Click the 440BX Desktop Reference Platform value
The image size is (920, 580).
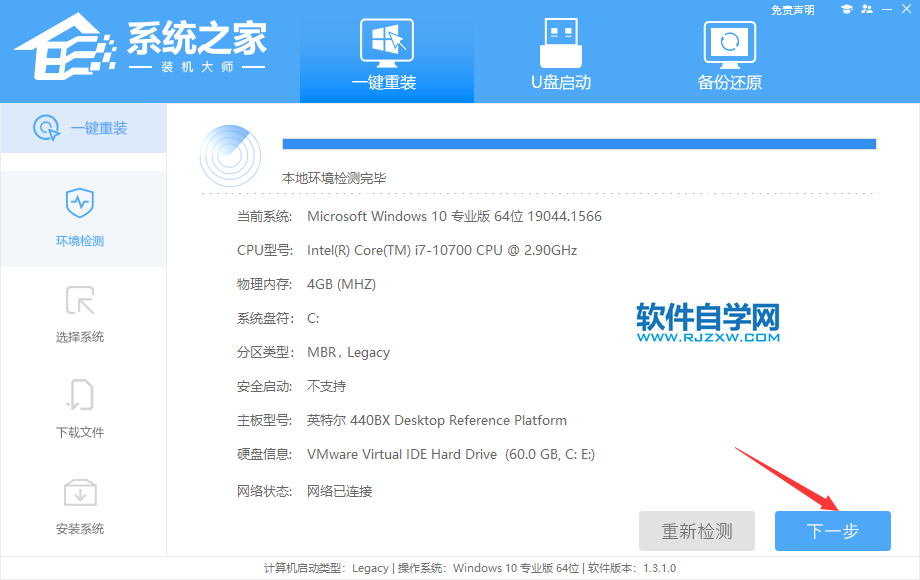[x=437, y=420]
